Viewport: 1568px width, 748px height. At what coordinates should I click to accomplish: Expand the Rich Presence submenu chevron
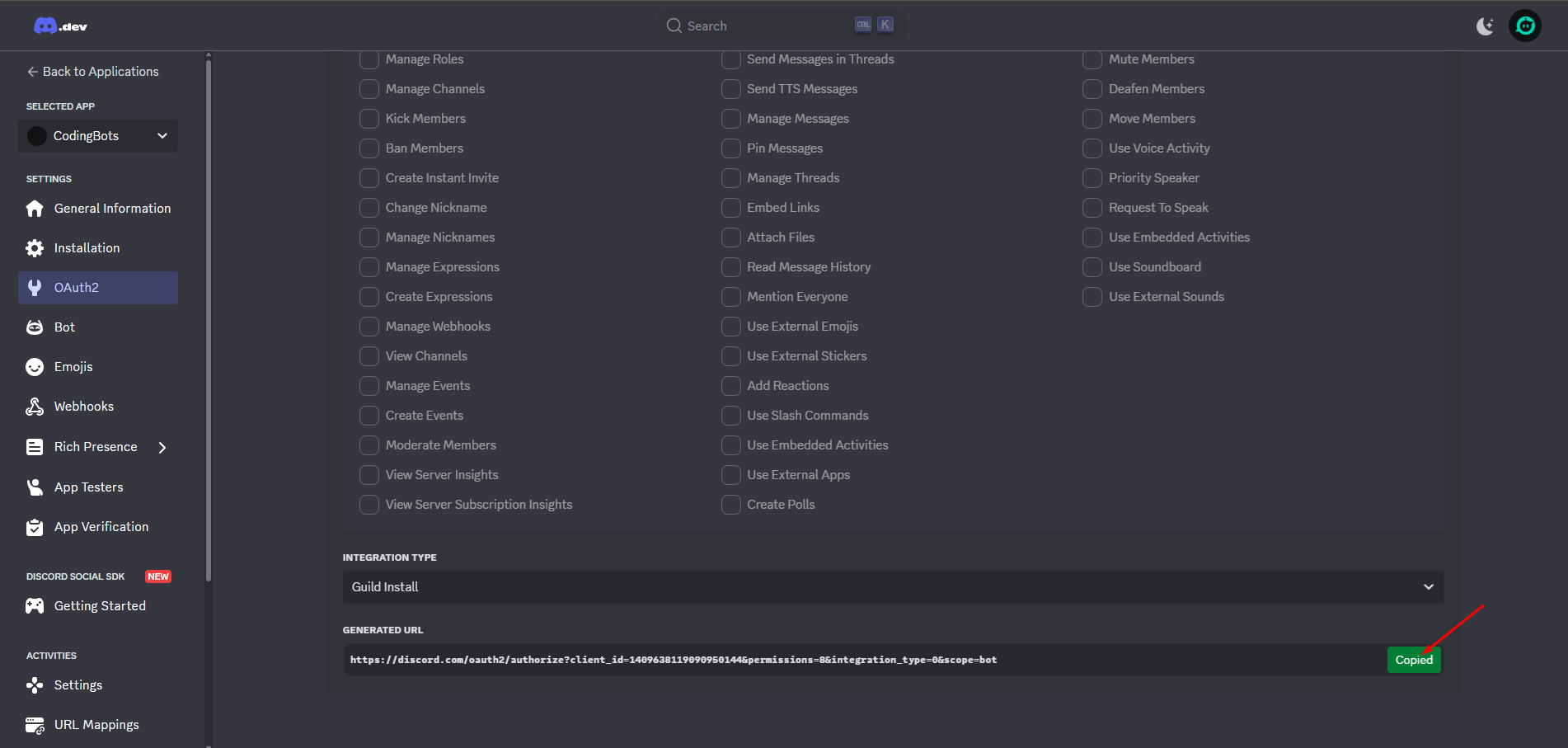162,447
